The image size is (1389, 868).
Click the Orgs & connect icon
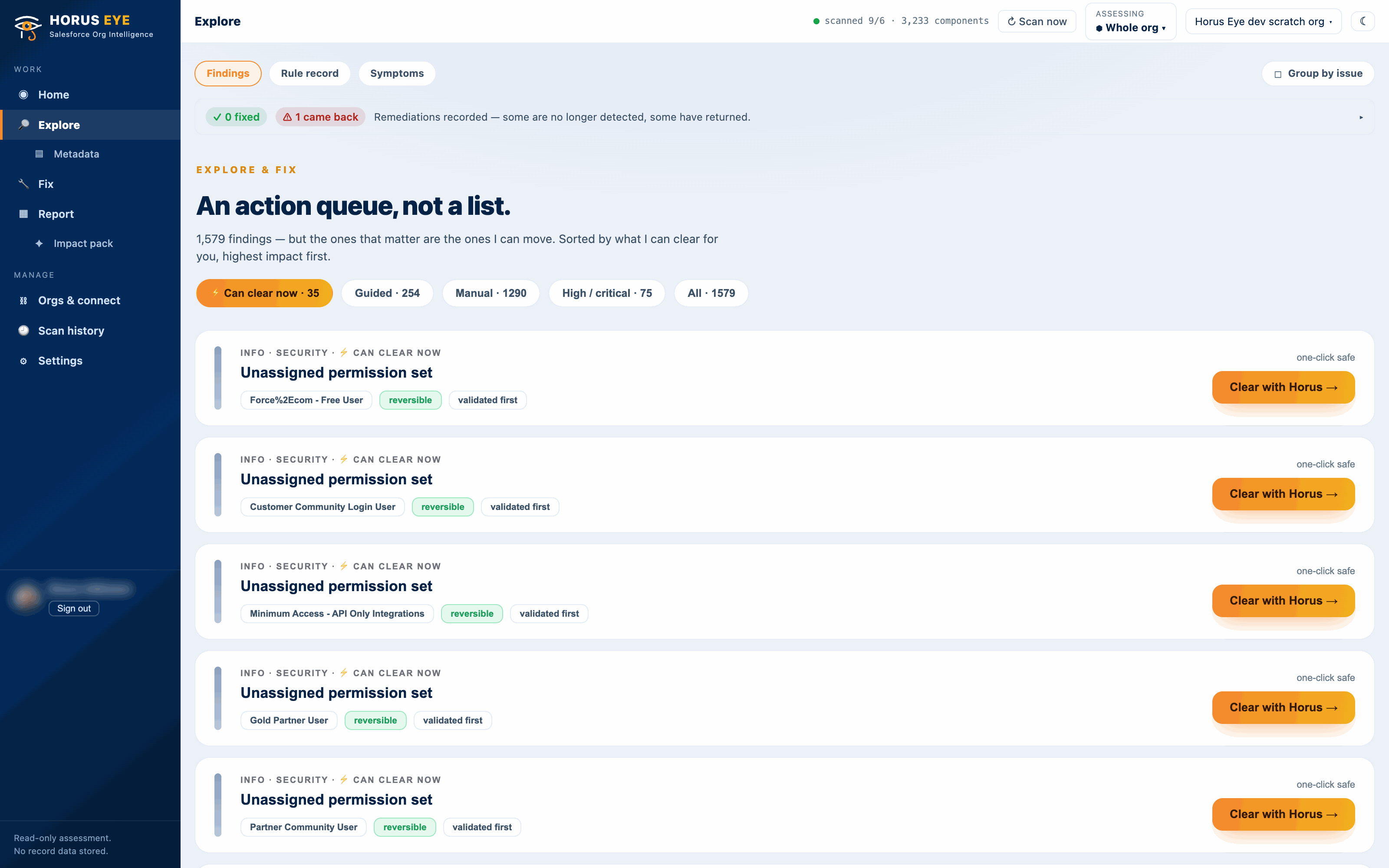pos(23,300)
